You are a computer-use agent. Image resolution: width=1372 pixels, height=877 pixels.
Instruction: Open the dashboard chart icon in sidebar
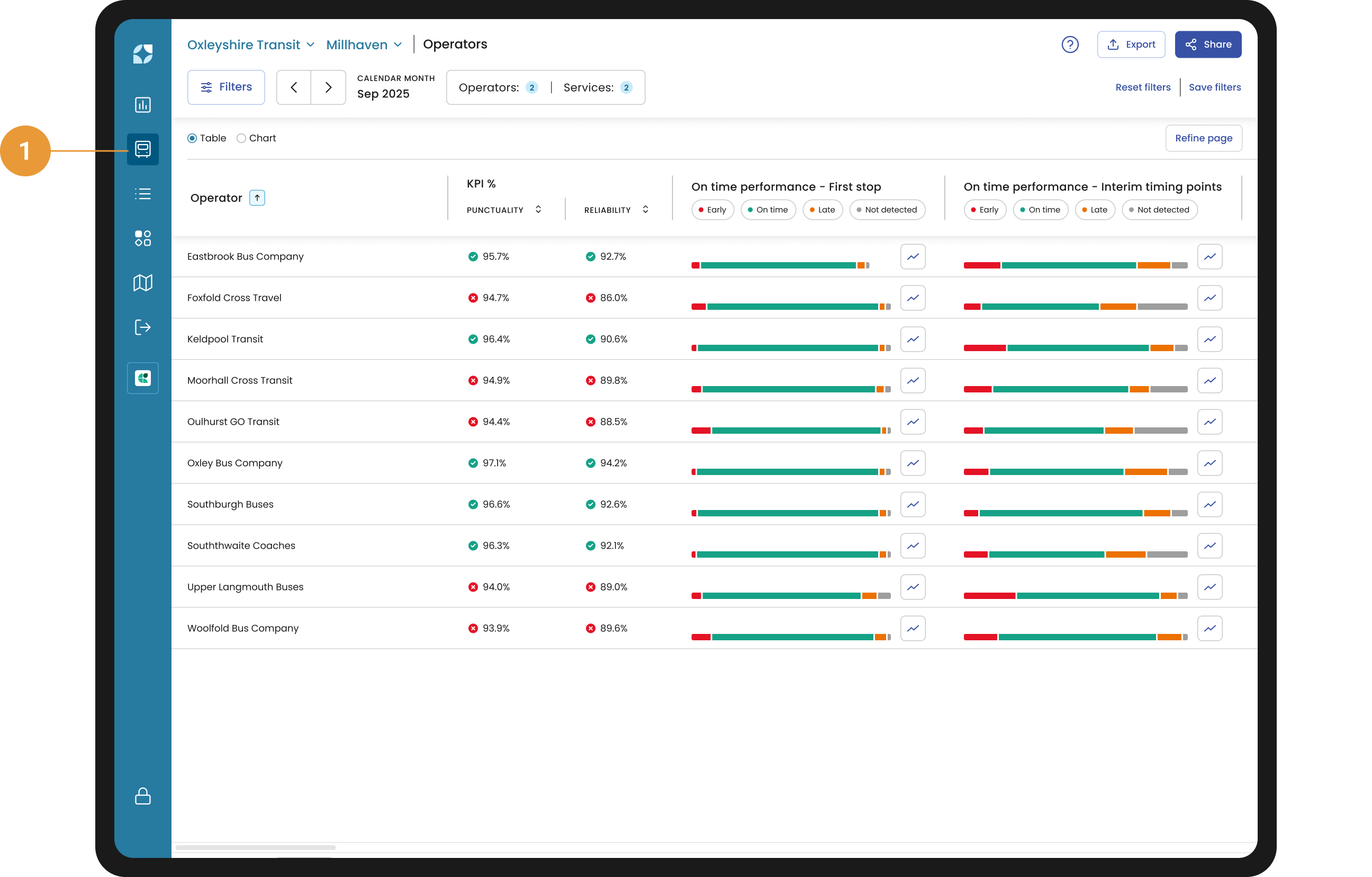[x=142, y=105]
